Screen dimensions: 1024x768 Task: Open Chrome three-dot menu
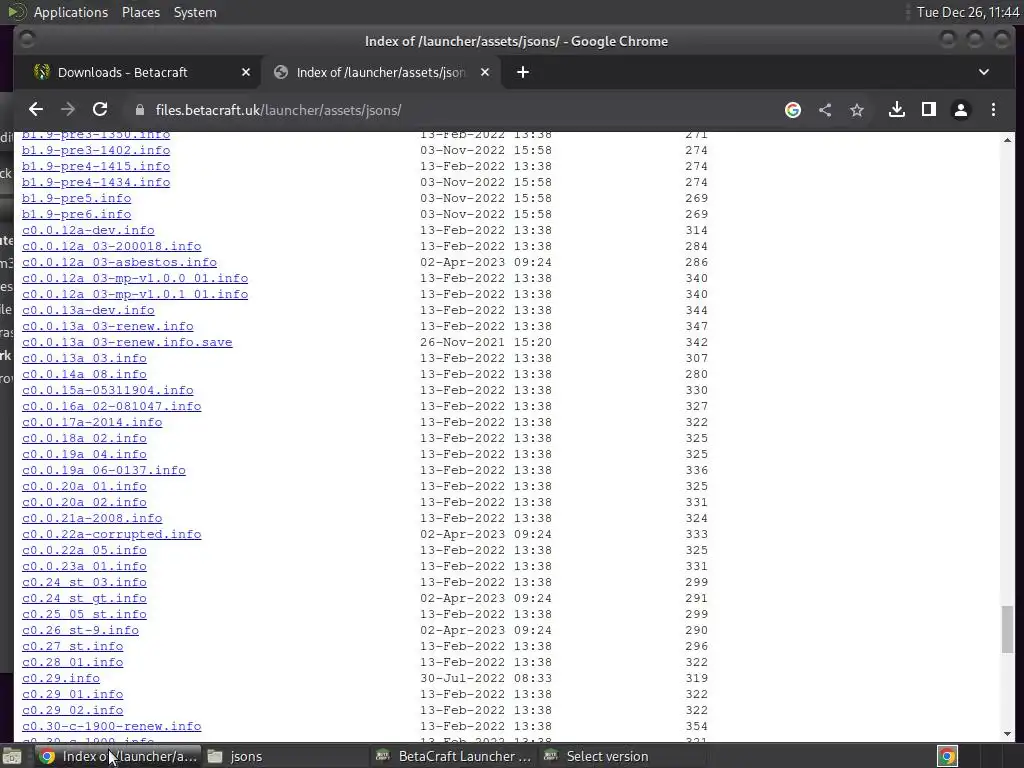[x=993, y=110]
